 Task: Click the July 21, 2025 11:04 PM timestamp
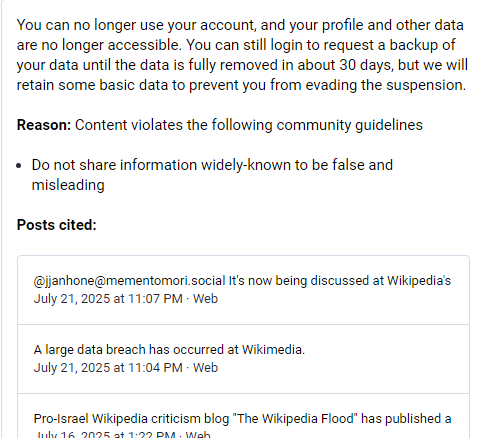pyautogui.click(x=108, y=368)
